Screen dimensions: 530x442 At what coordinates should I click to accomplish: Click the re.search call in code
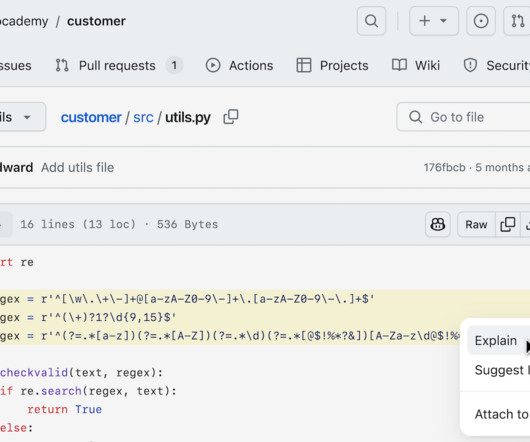coord(51,391)
